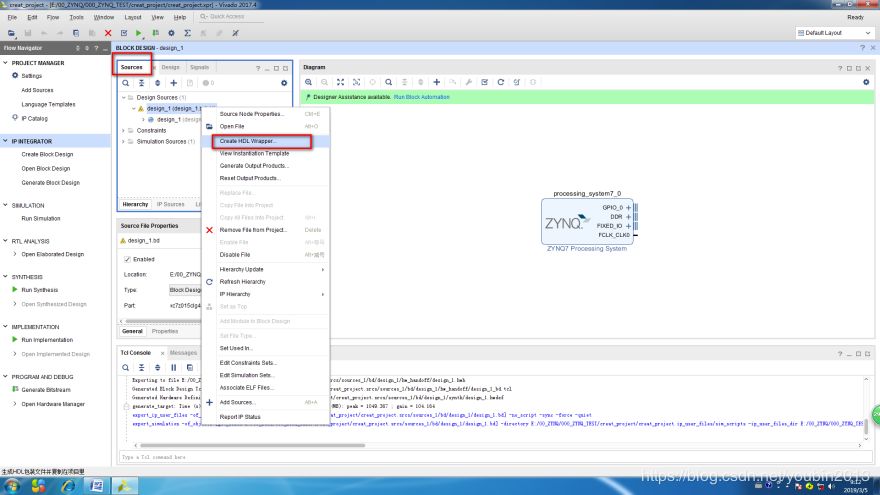Open IP Catalog from Project Manager
Image resolution: width=880 pixels, height=495 pixels.
point(34,118)
